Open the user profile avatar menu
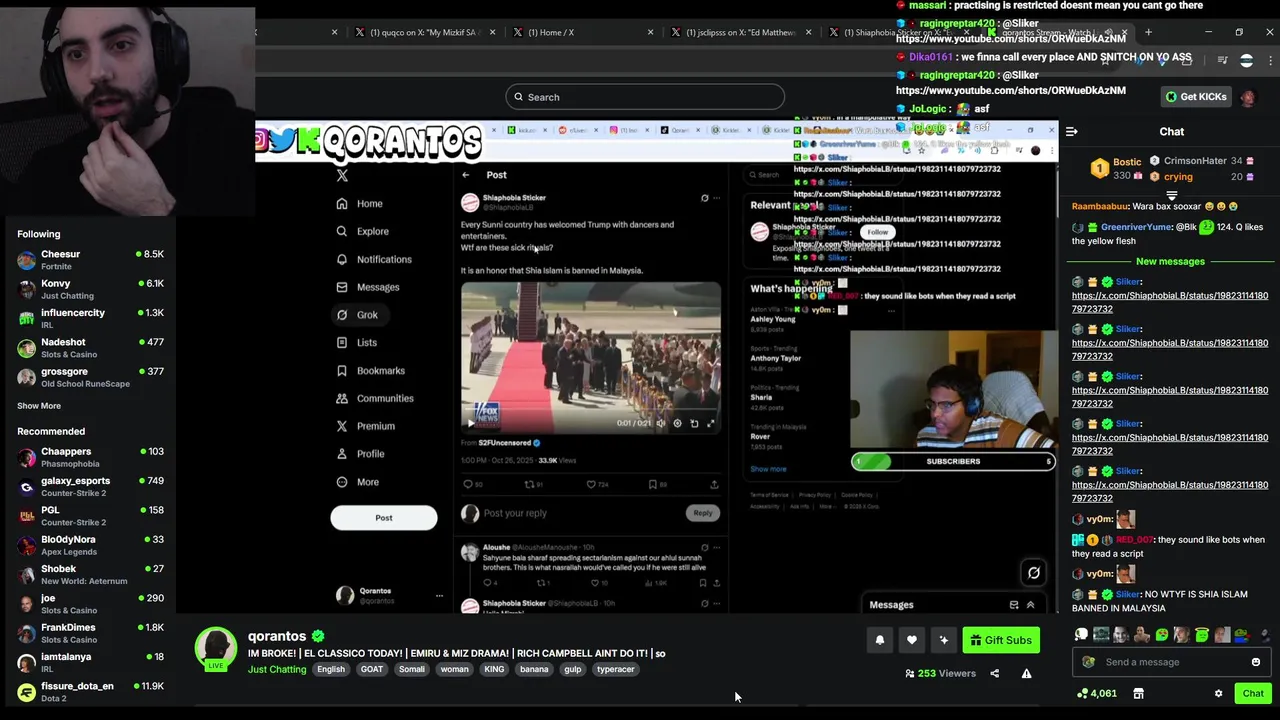 (1247, 97)
